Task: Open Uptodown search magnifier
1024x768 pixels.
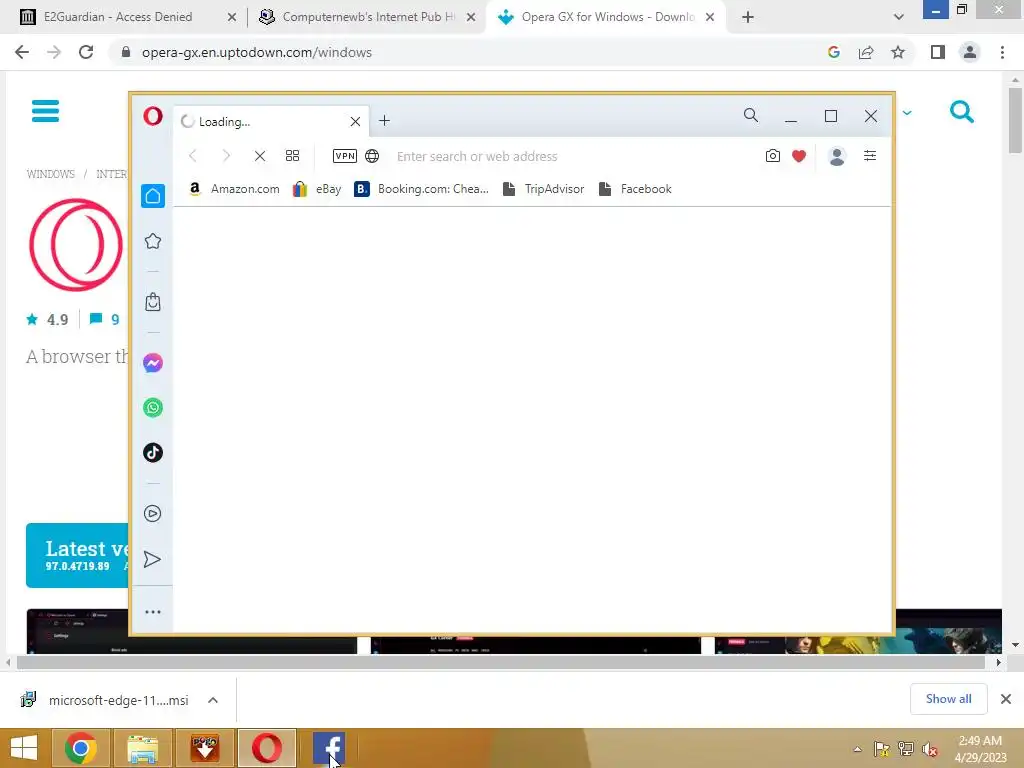Action: coord(962,112)
